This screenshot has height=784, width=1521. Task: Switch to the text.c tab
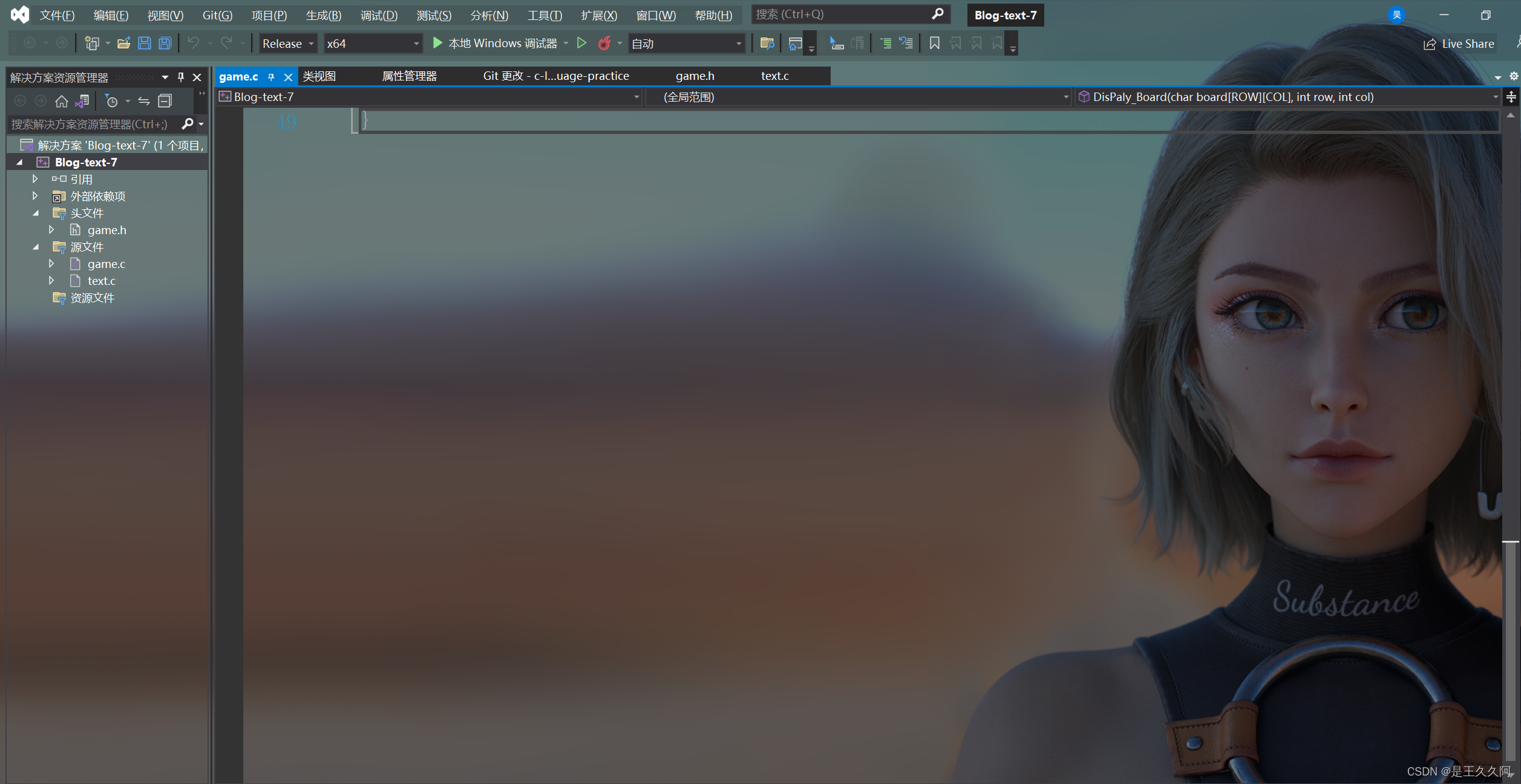click(x=774, y=76)
